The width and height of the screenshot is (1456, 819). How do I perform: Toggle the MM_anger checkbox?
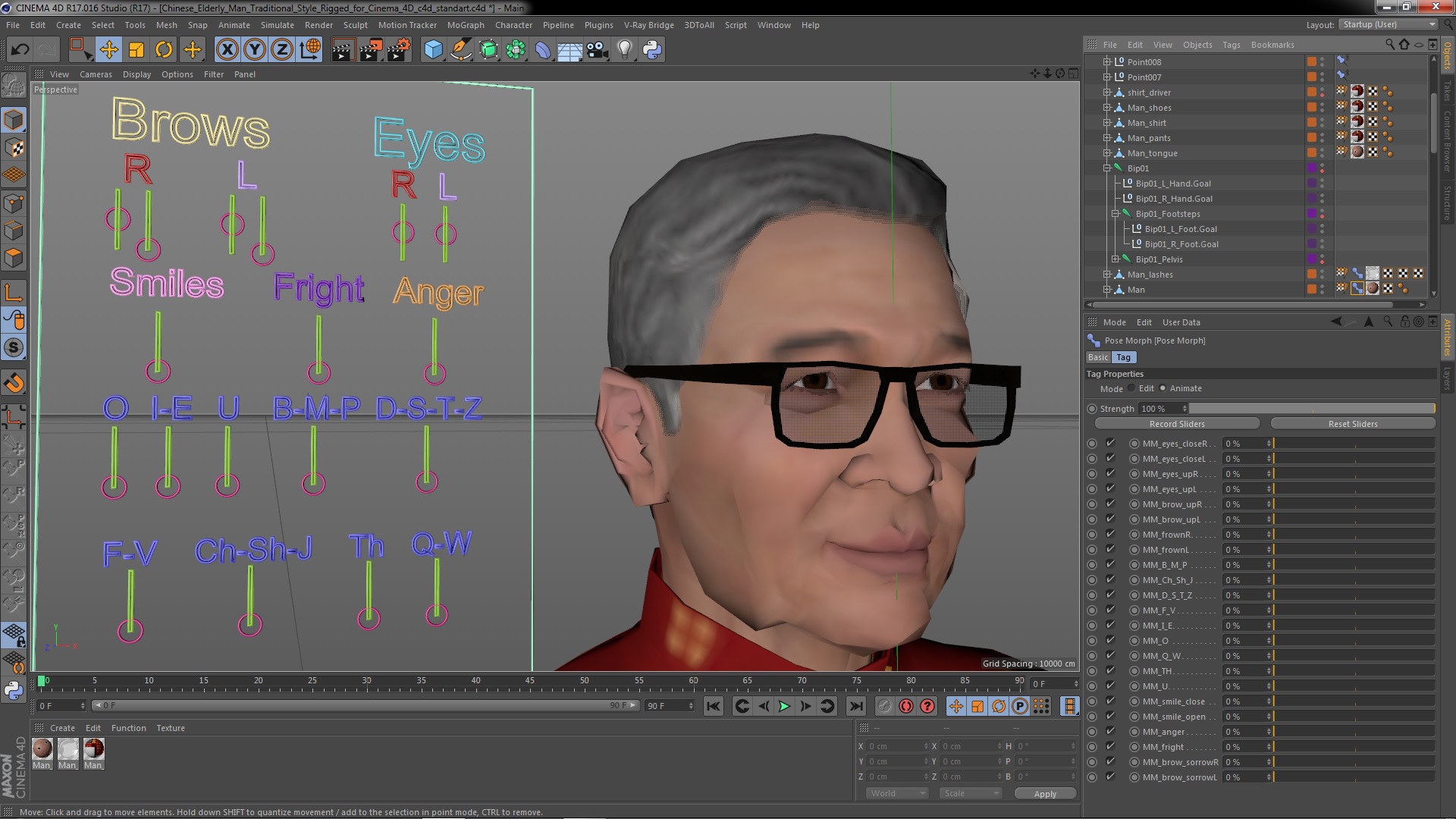click(1110, 731)
